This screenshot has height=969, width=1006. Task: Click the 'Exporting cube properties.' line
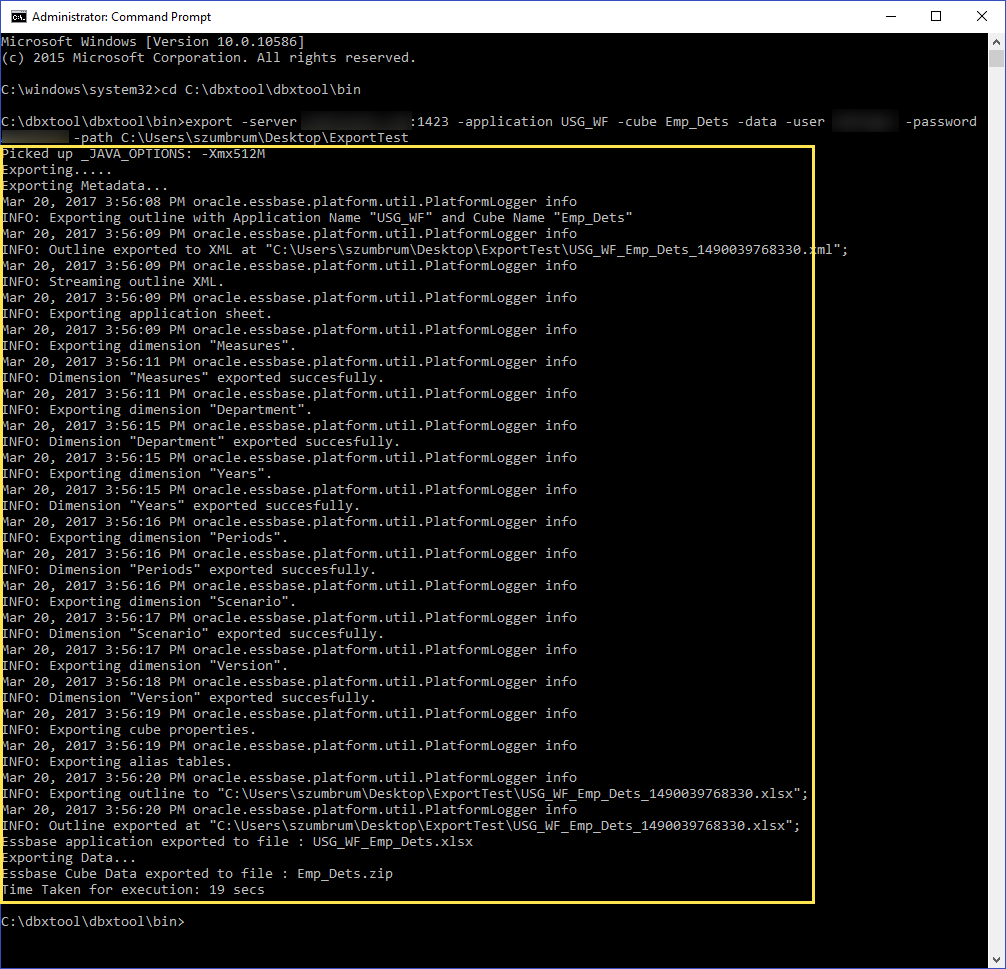click(129, 729)
